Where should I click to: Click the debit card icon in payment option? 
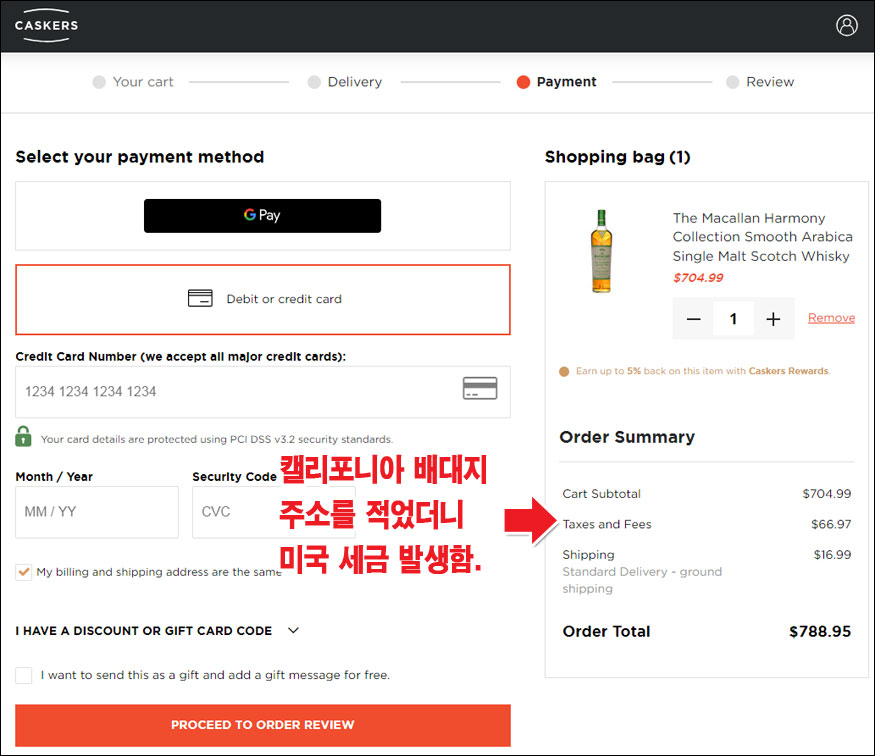point(200,298)
